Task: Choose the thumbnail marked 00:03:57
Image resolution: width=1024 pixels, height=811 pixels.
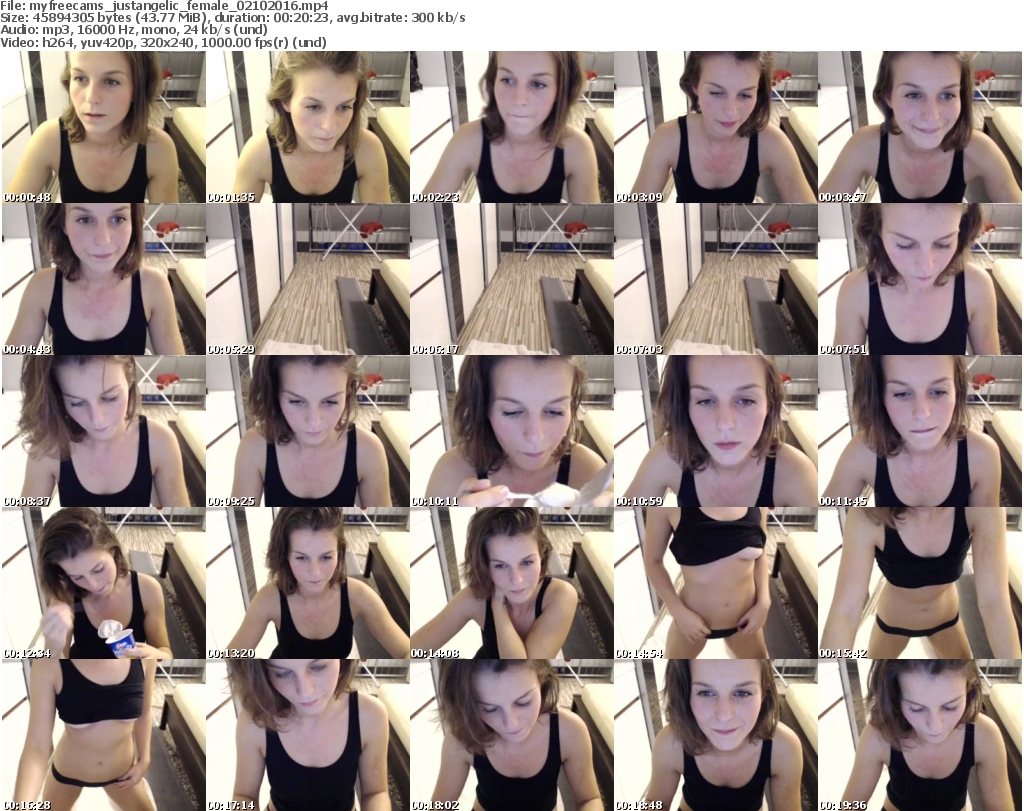Action: point(919,127)
